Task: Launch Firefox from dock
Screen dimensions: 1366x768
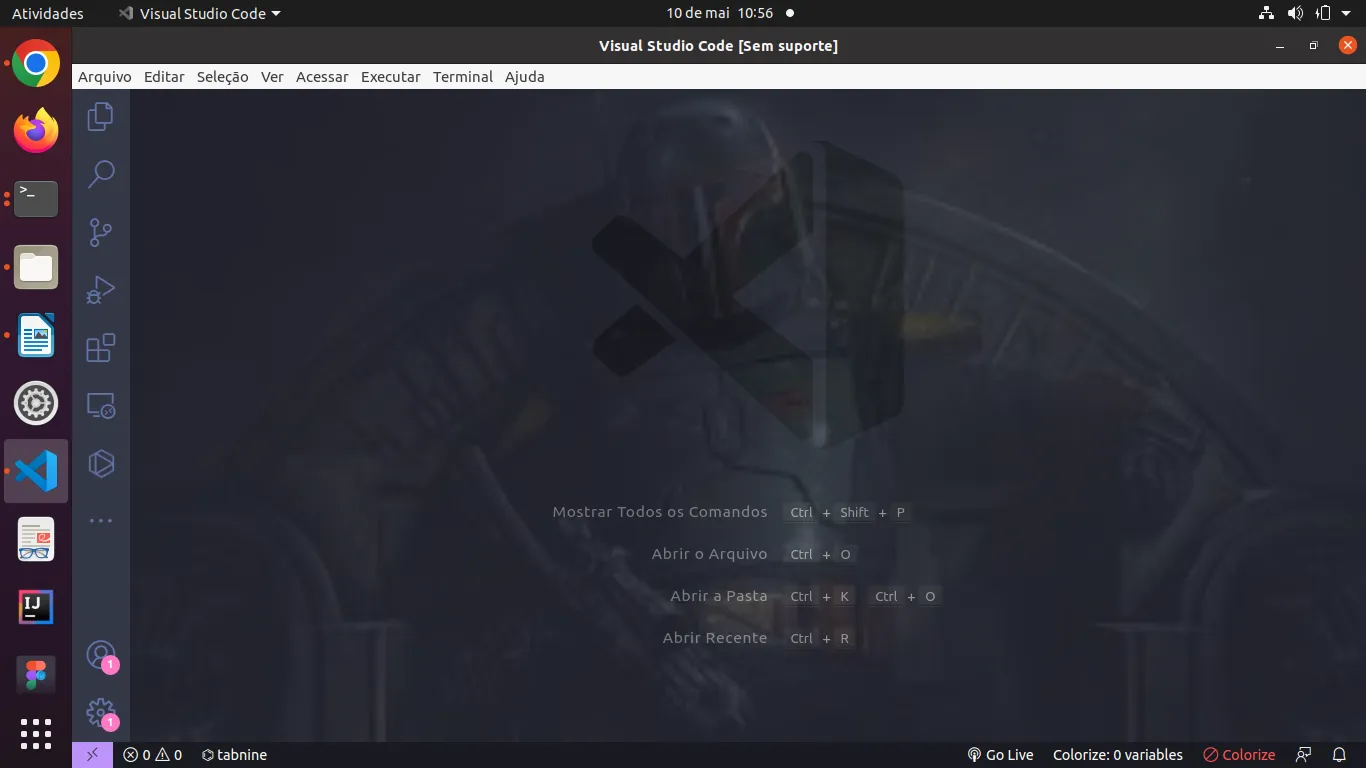Action: [36, 131]
